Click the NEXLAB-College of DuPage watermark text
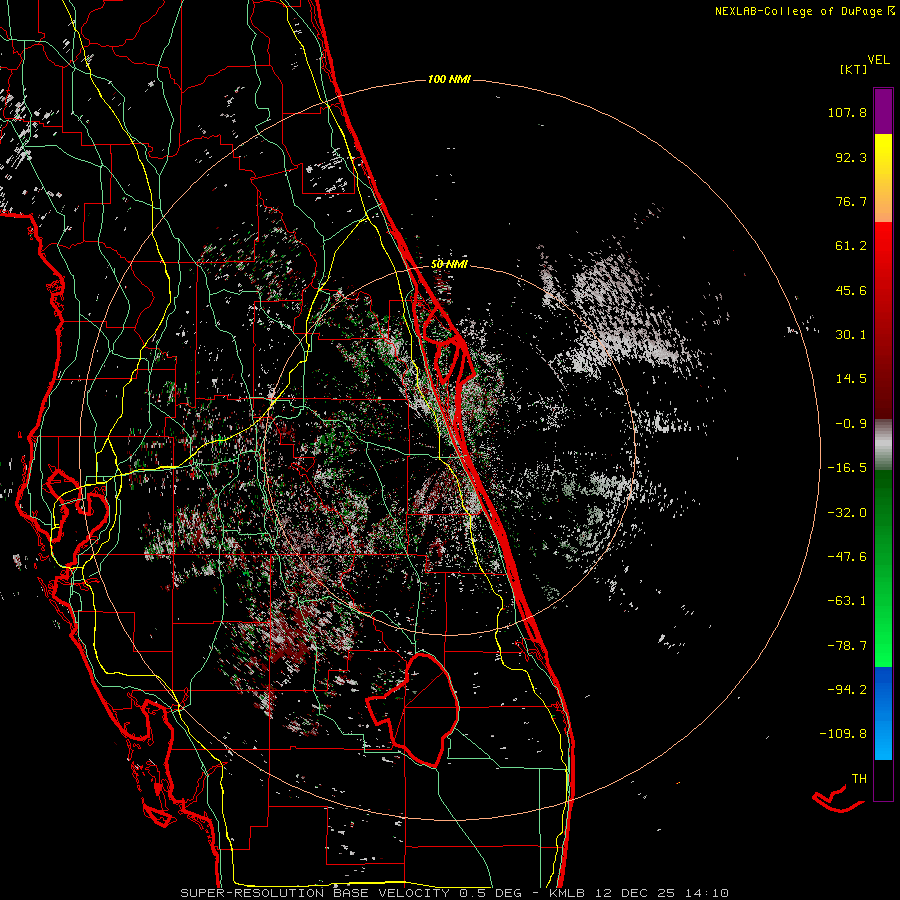The height and width of the screenshot is (900, 900). 804,11
